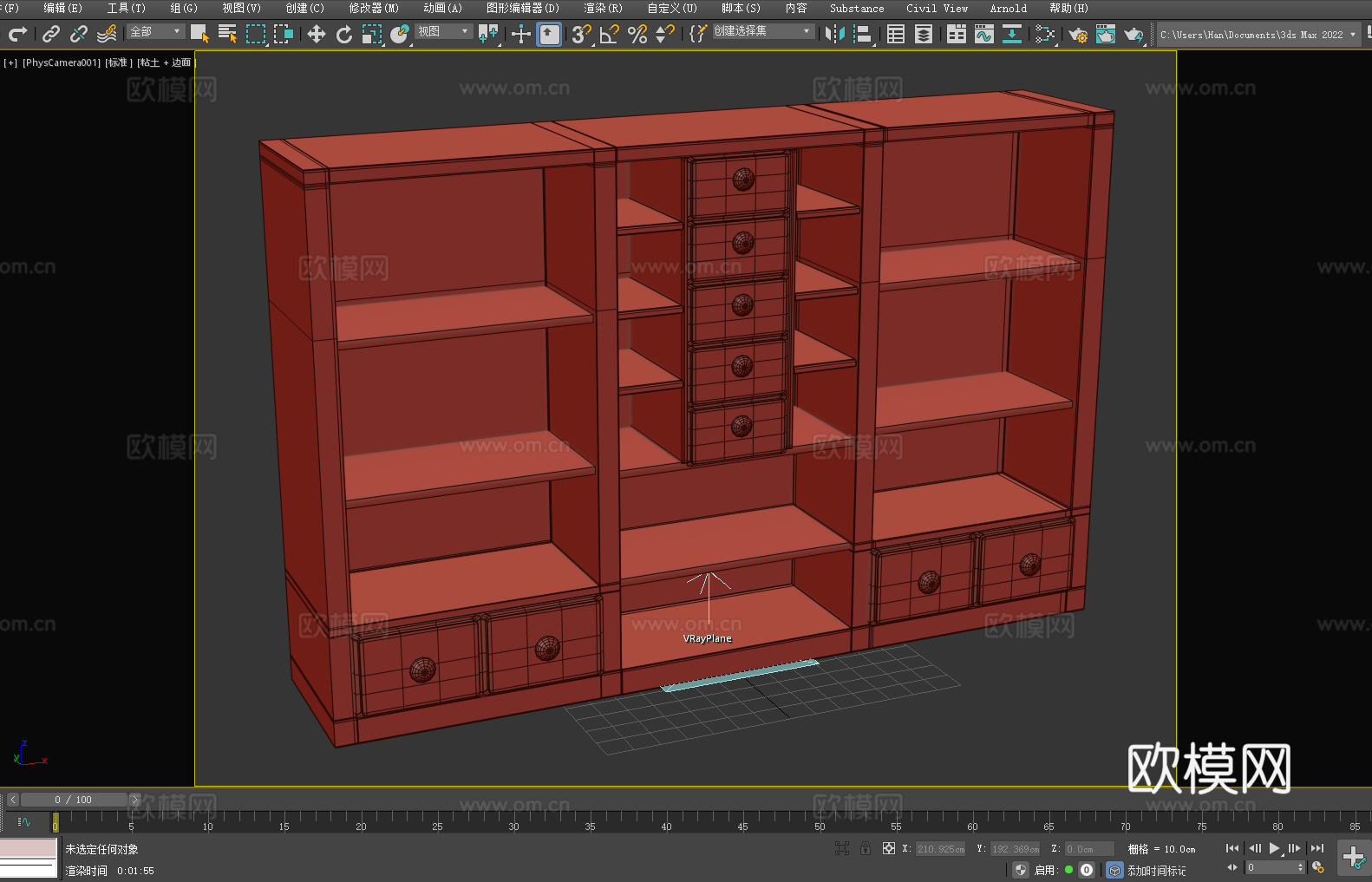Click Render Production teapot icon
This screenshot has width=1372, height=882.
point(1134,34)
